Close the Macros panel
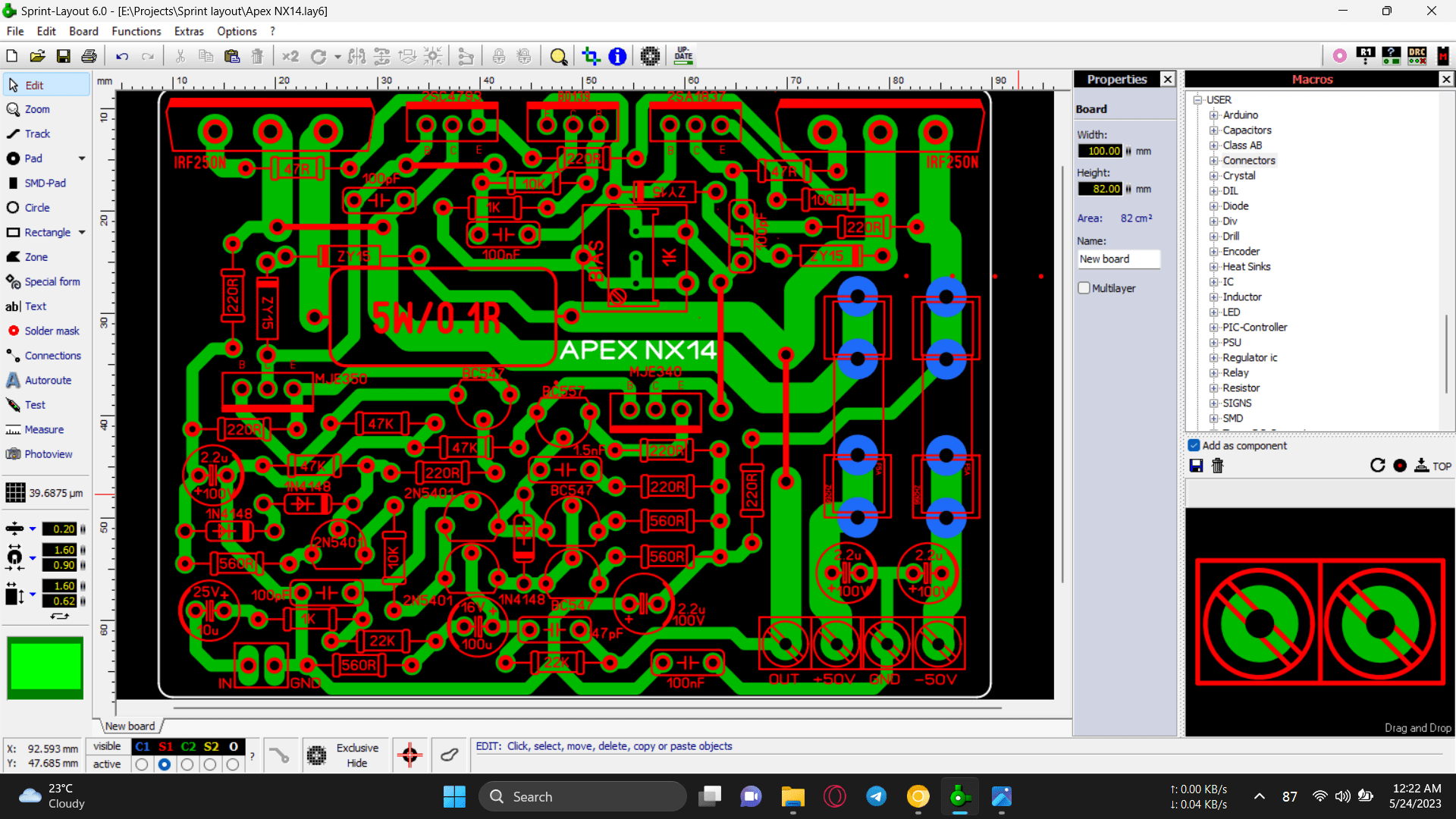Viewport: 1456px width, 819px height. tap(1446, 79)
